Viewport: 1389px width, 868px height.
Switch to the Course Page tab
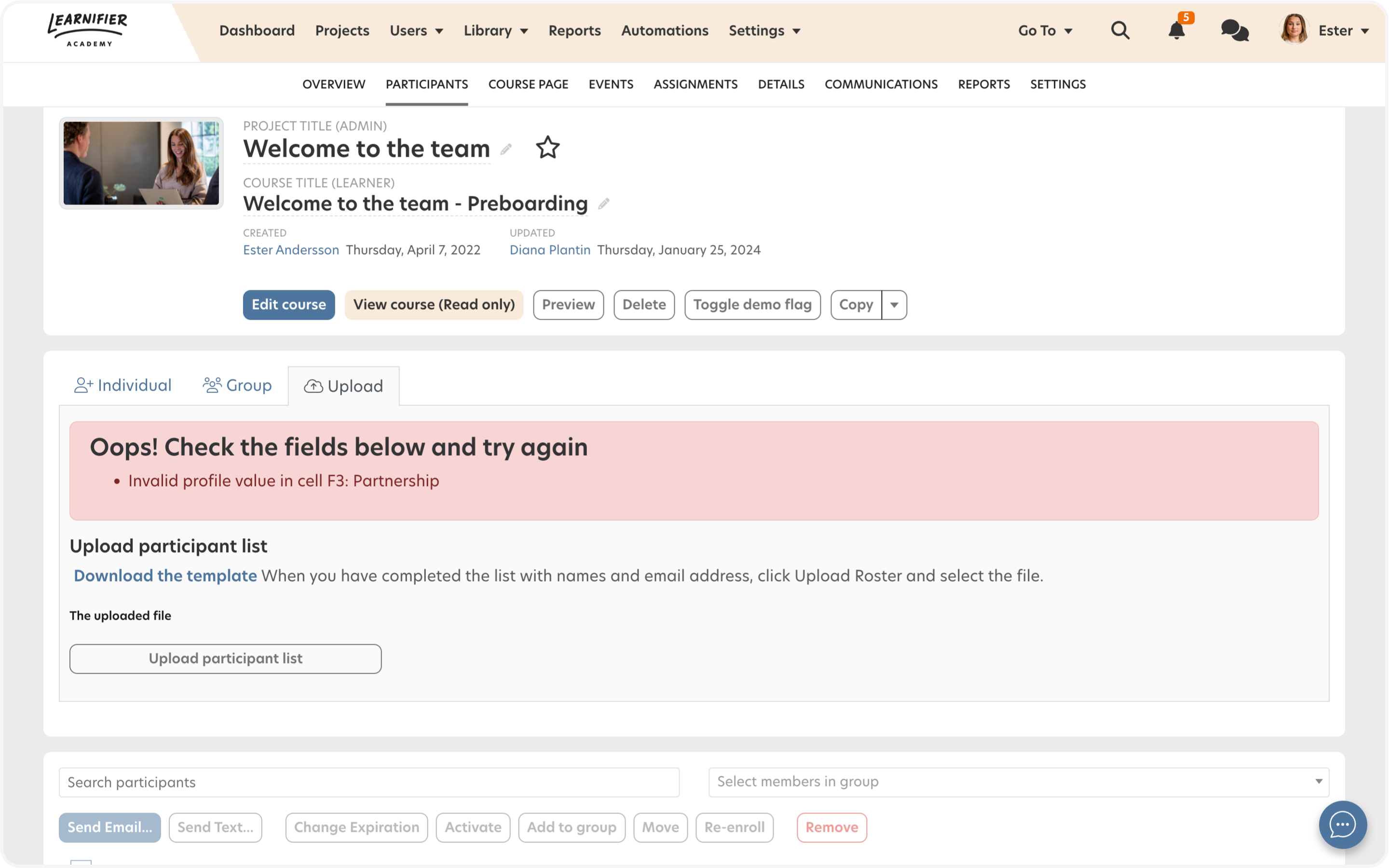528,84
